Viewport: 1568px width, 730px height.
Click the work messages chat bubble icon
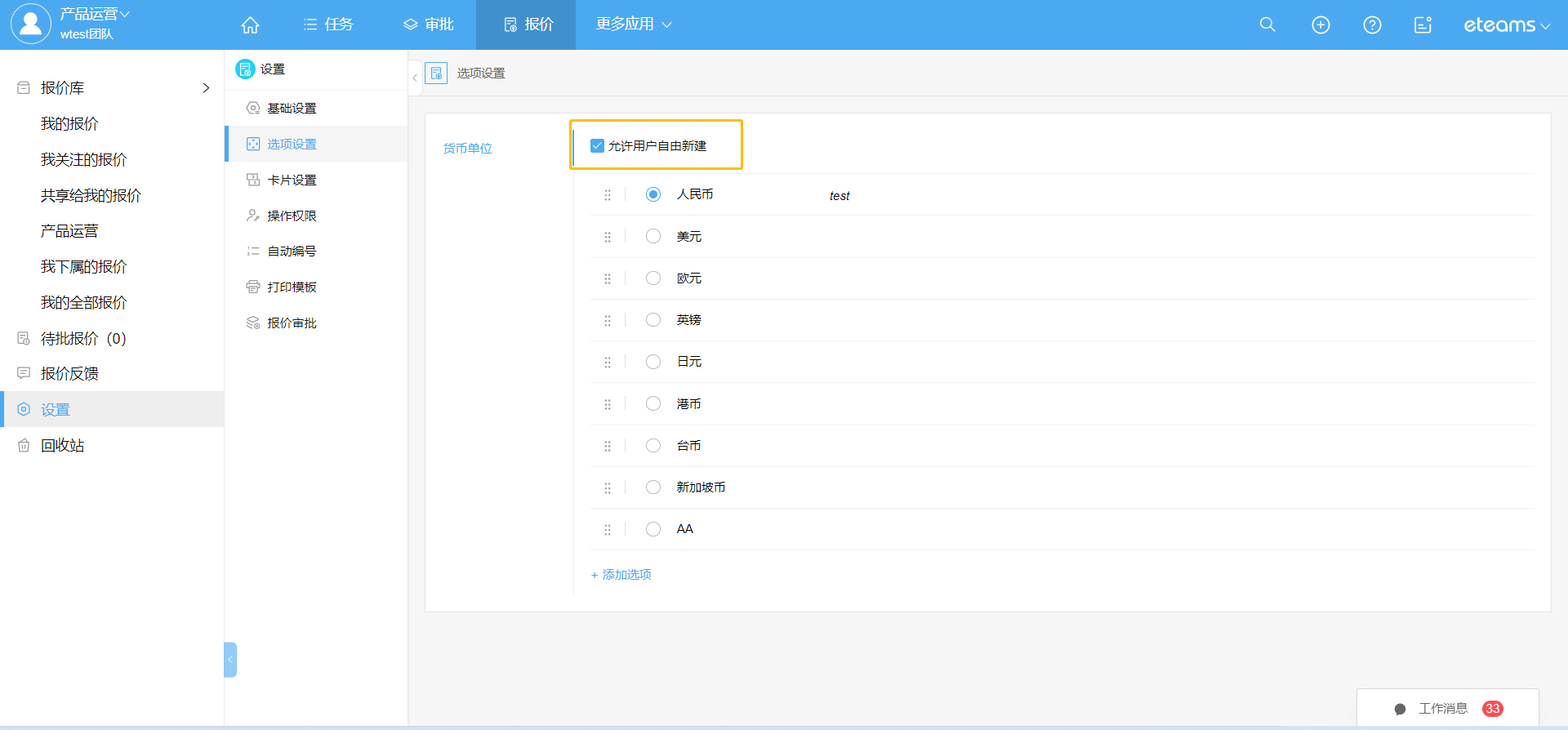tap(1400, 709)
